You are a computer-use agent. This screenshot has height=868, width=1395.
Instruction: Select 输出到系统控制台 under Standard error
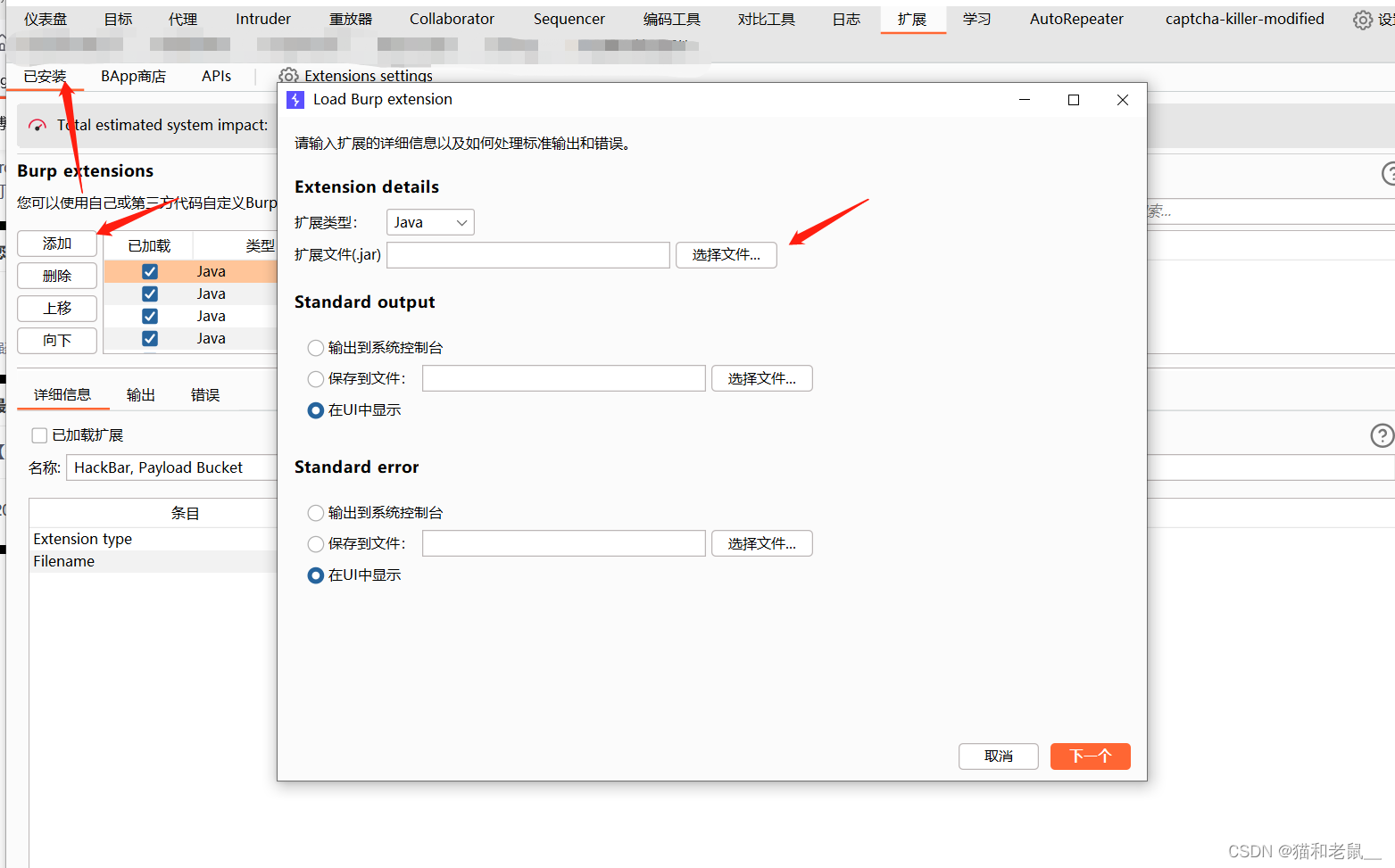316,513
